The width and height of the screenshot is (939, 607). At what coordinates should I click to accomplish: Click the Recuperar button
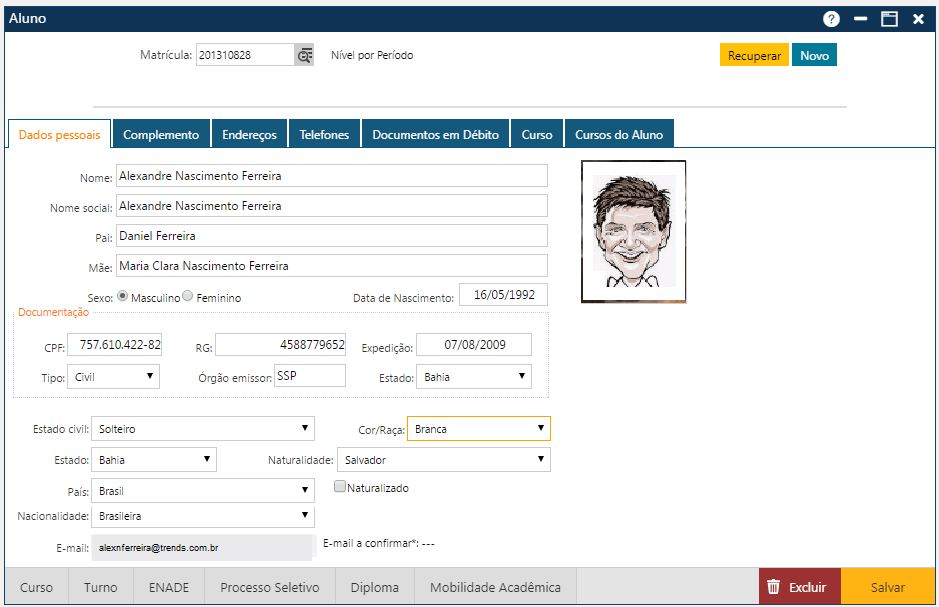(754, 56)
